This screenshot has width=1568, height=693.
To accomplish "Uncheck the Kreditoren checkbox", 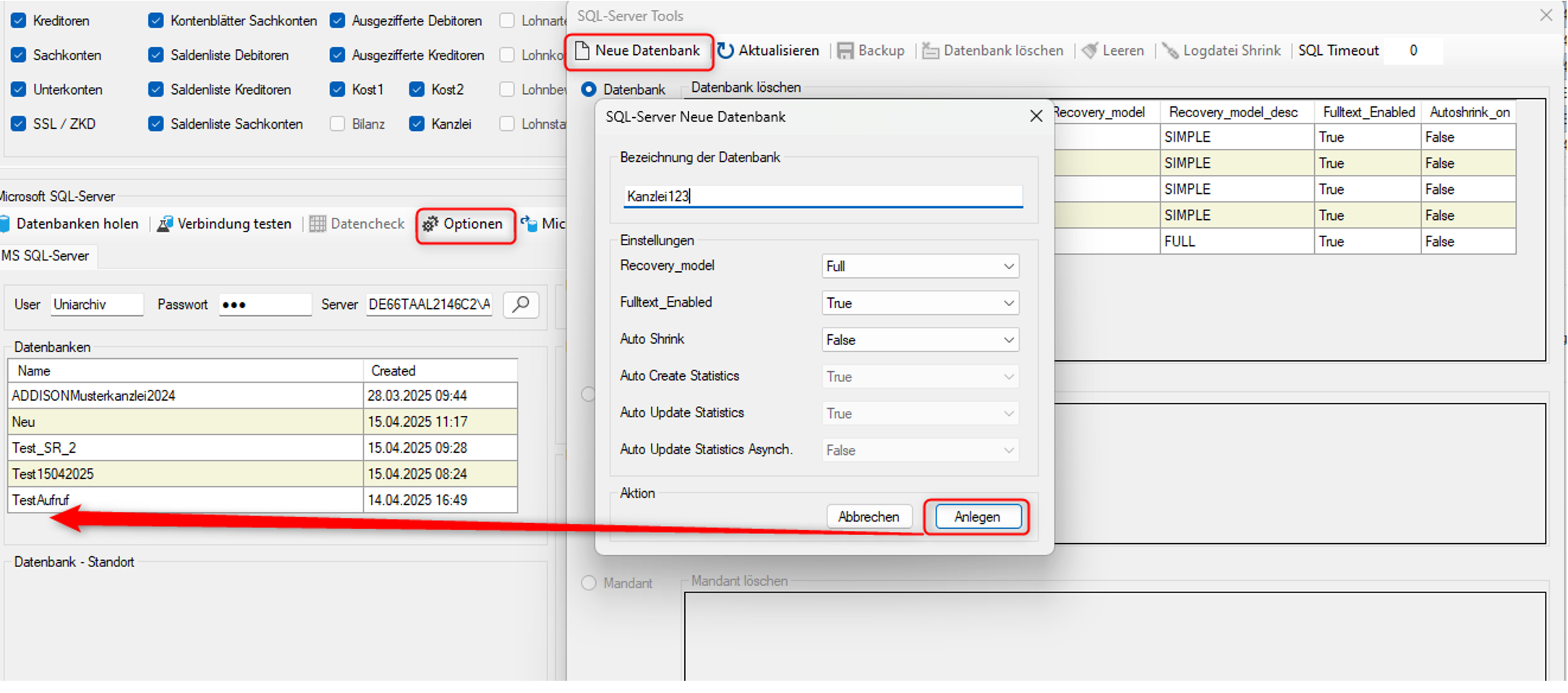I will 19,21.
